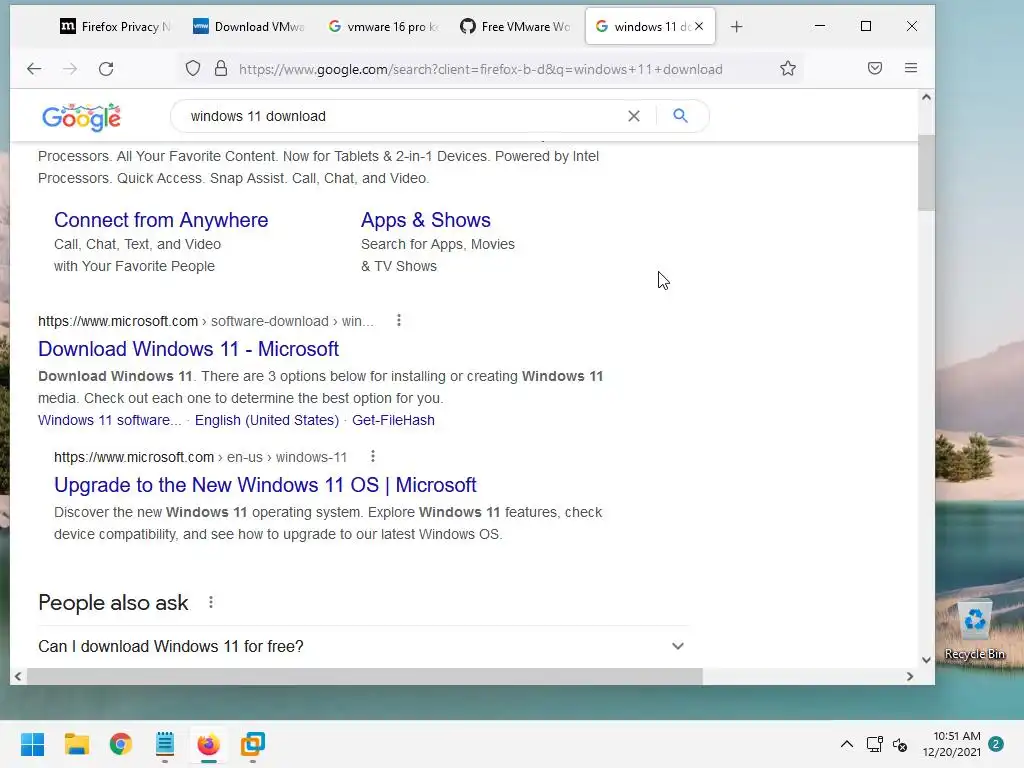Open the Firefox hamburger application menu
1024x768 pixels.
[911, 68]
